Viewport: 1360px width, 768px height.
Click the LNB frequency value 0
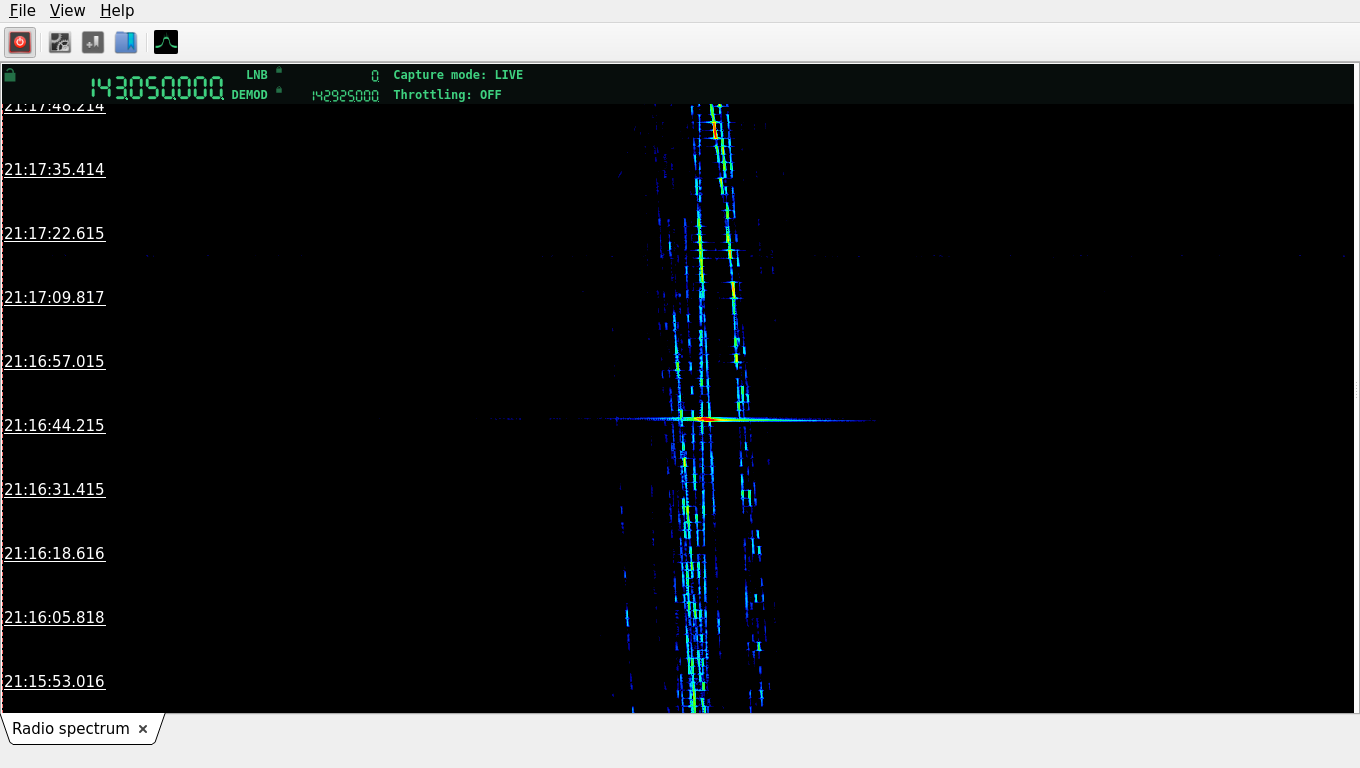[375, 76]
